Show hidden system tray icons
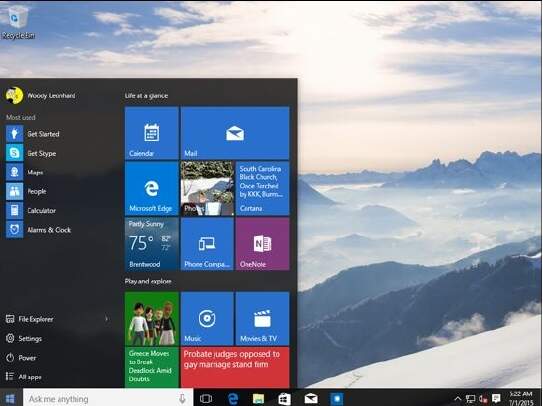 click(x=457, y=399)
